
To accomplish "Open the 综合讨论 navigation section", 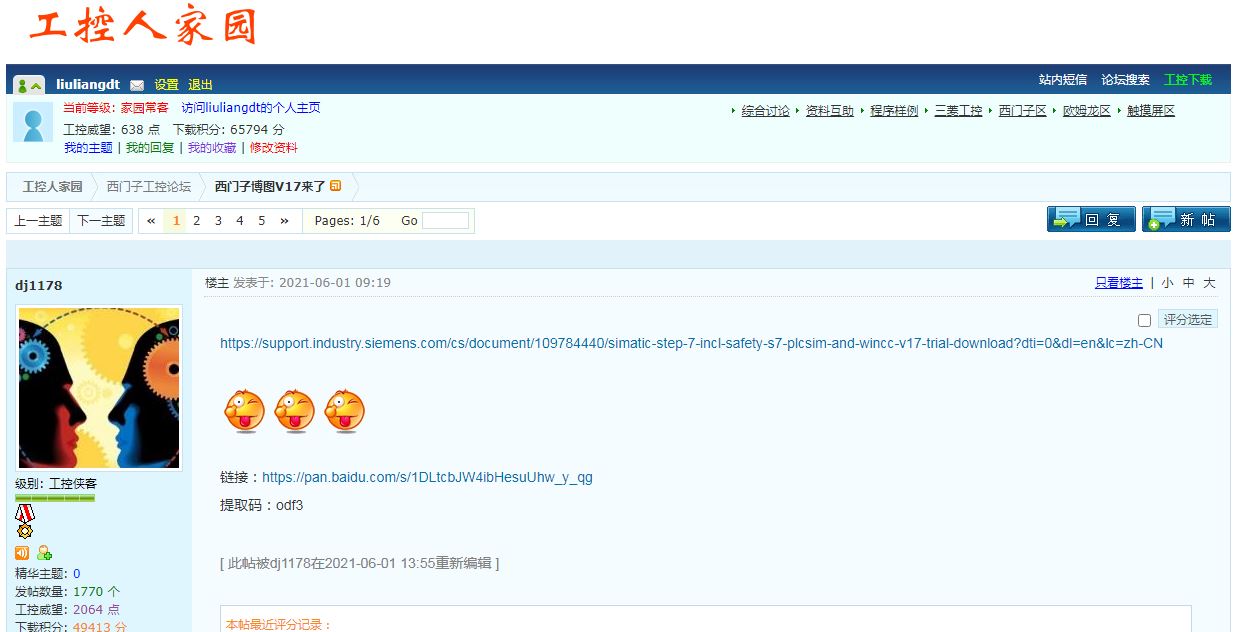I will 765,111.
